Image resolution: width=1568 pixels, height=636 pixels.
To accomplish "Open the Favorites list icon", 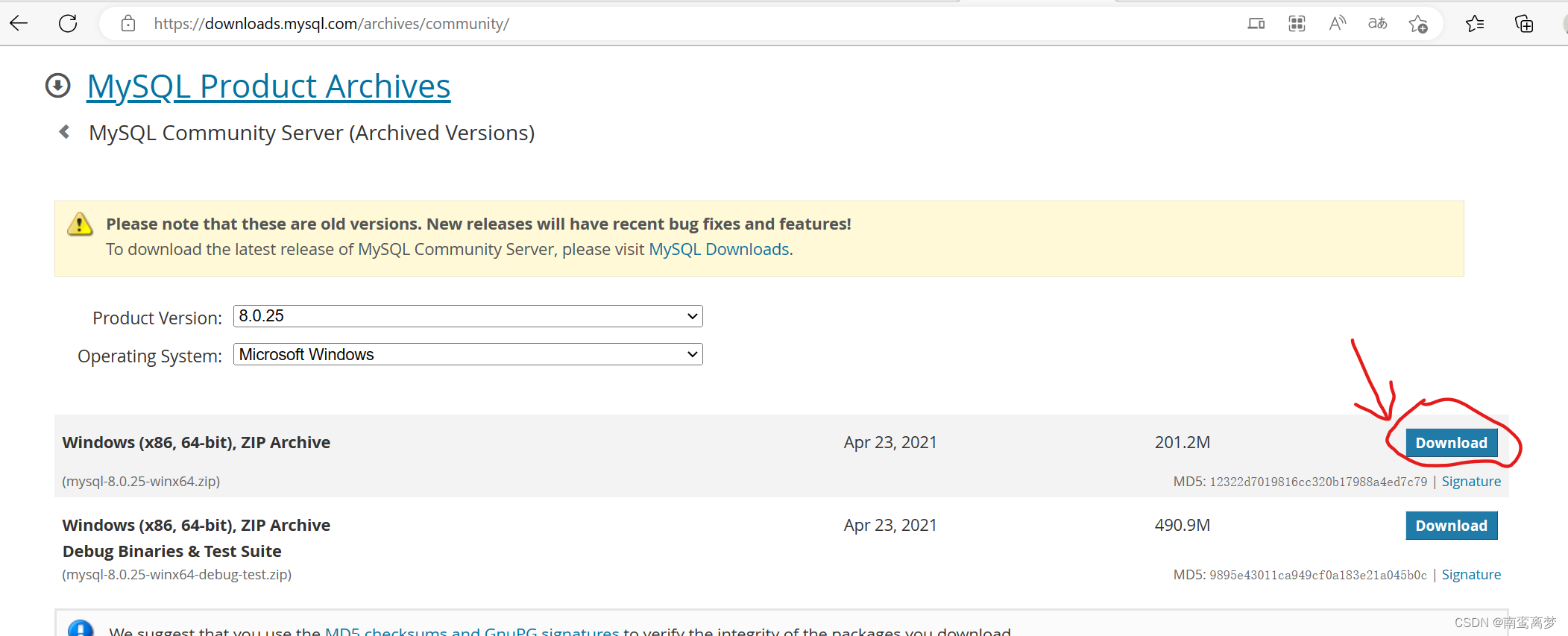I will tap(1475, 24).
